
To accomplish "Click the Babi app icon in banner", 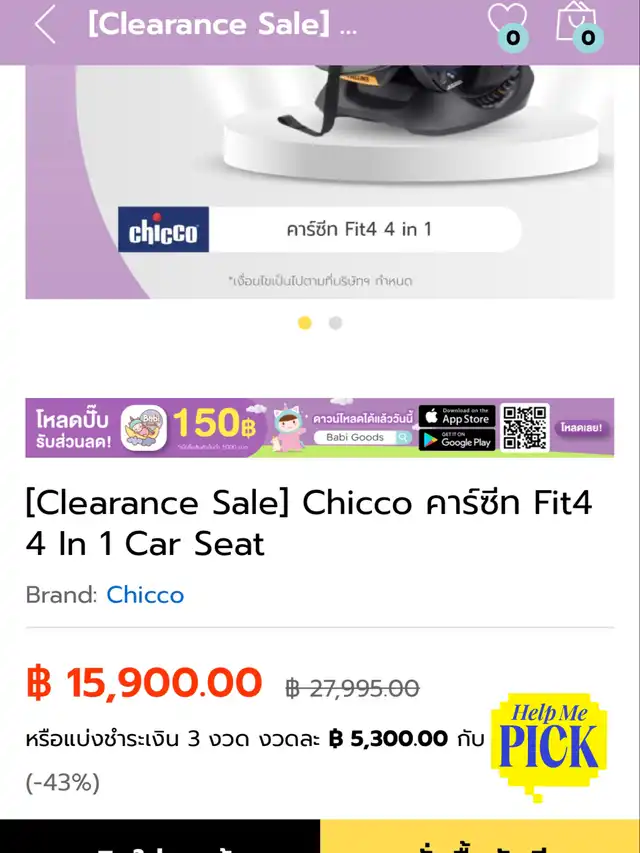I will (144, 428).
